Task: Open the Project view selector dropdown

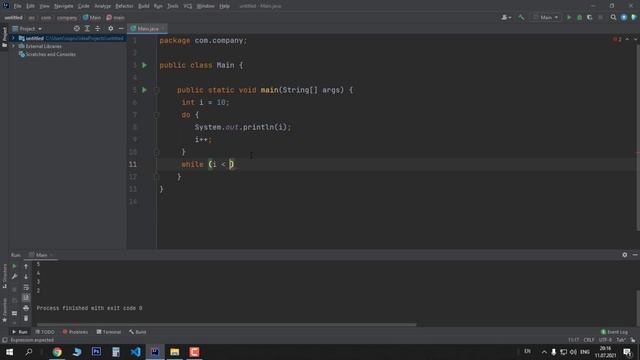Action: (x=27, y=29)
